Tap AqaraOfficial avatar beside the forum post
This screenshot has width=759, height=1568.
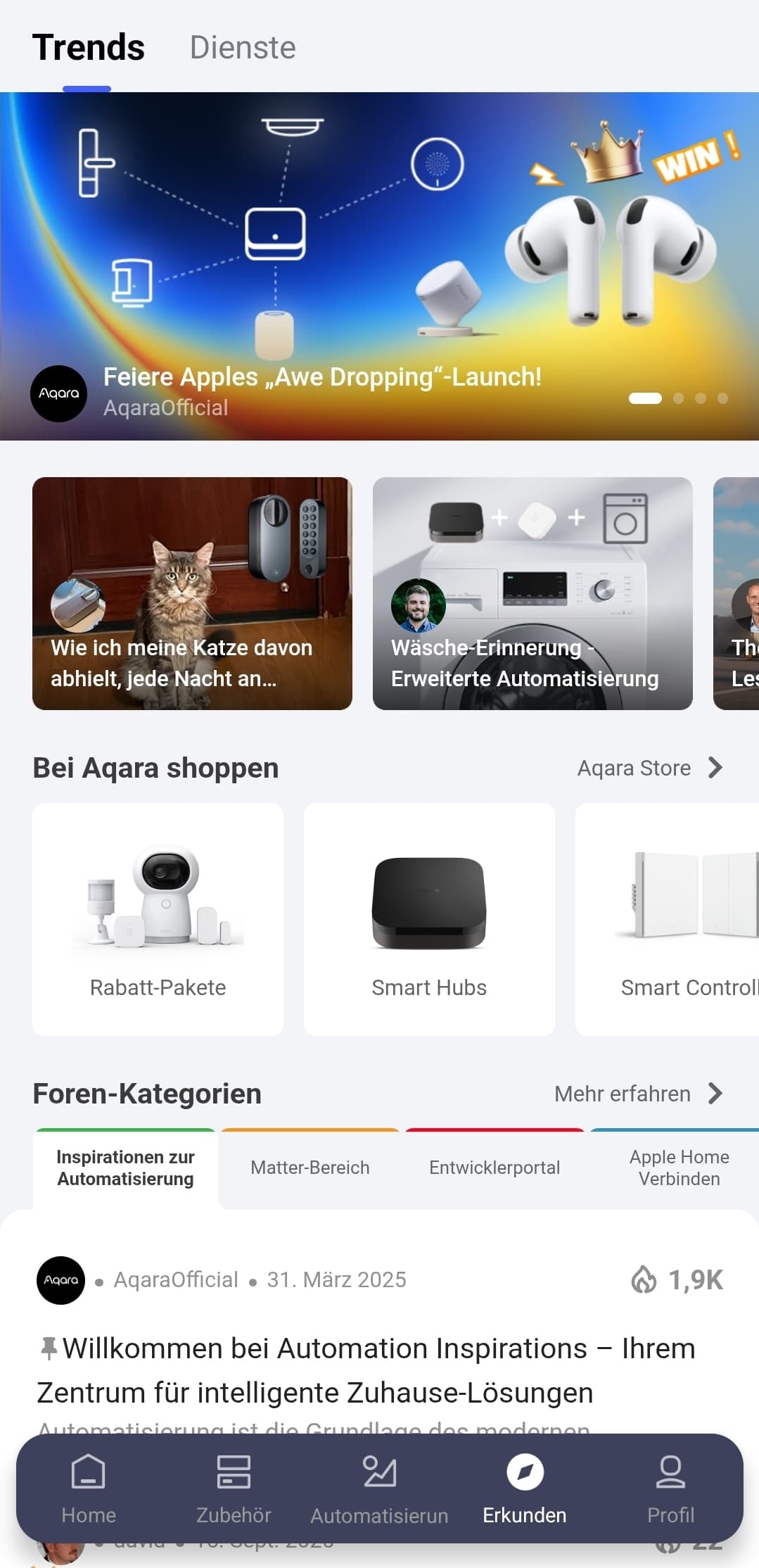[61, 1280]
